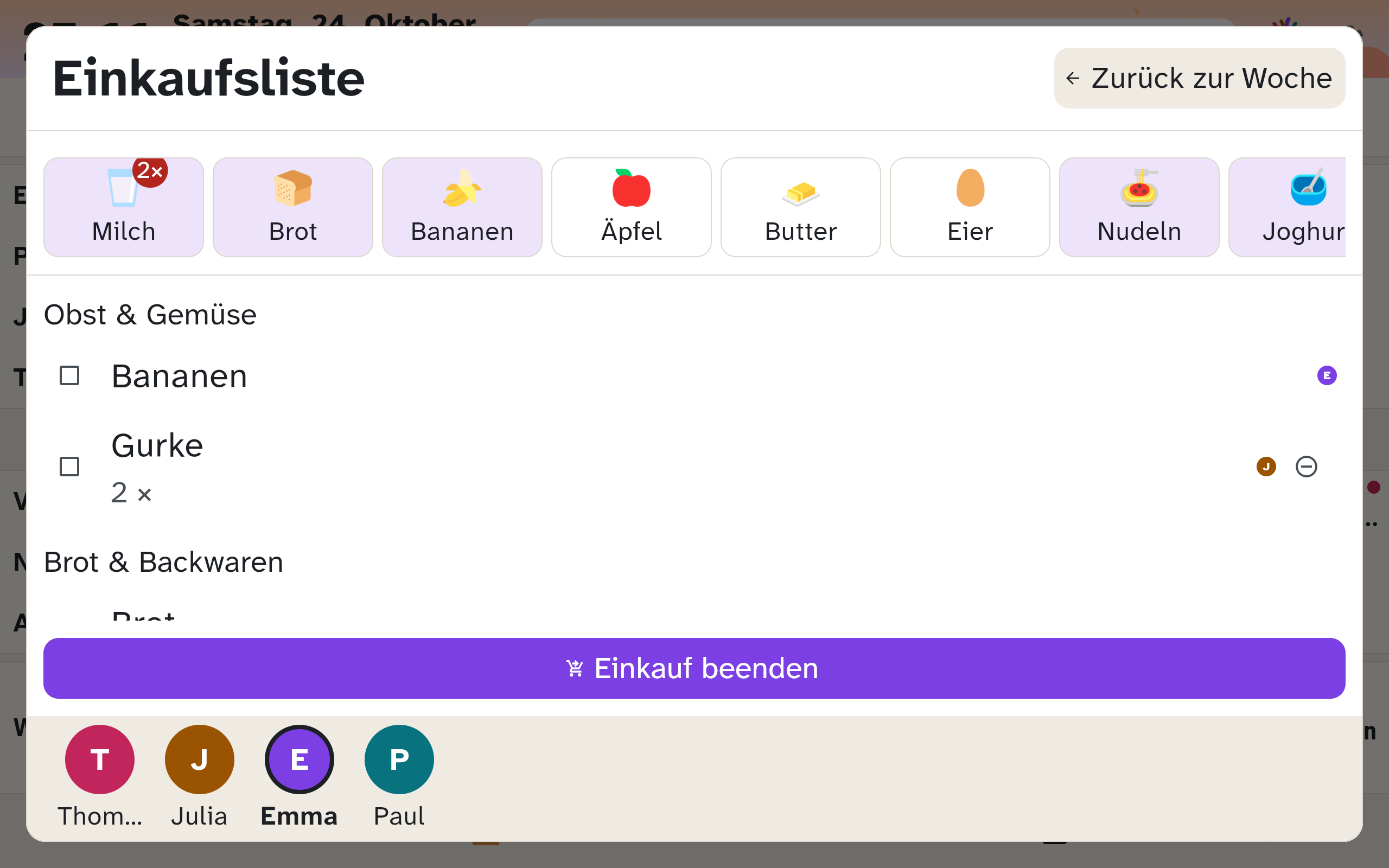Click Einkauf beenden button
1389x868 pixels.
click(x=694, y=668)
